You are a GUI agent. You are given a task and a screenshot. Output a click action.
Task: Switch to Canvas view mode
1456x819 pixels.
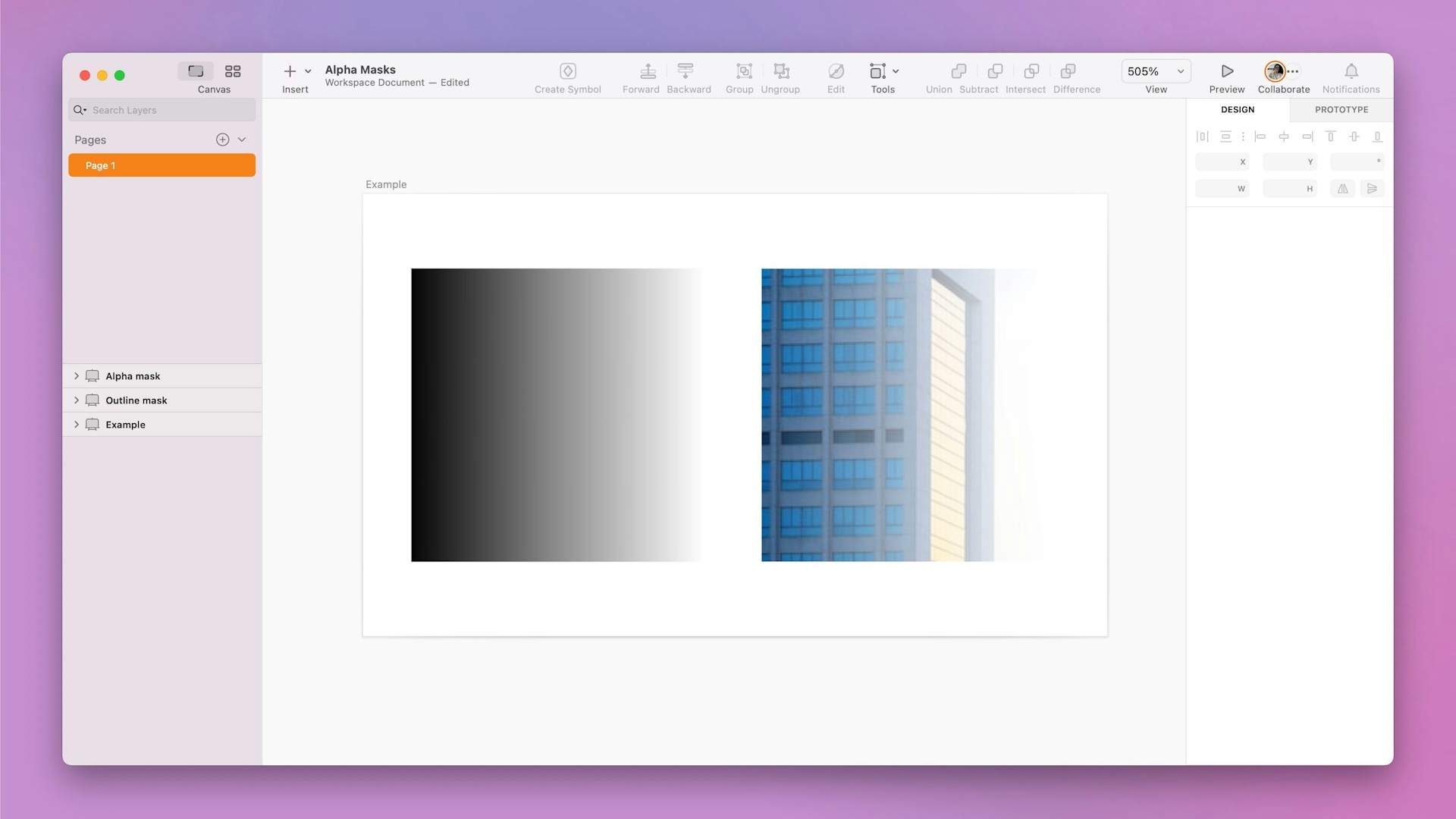[x=196, y=71]
